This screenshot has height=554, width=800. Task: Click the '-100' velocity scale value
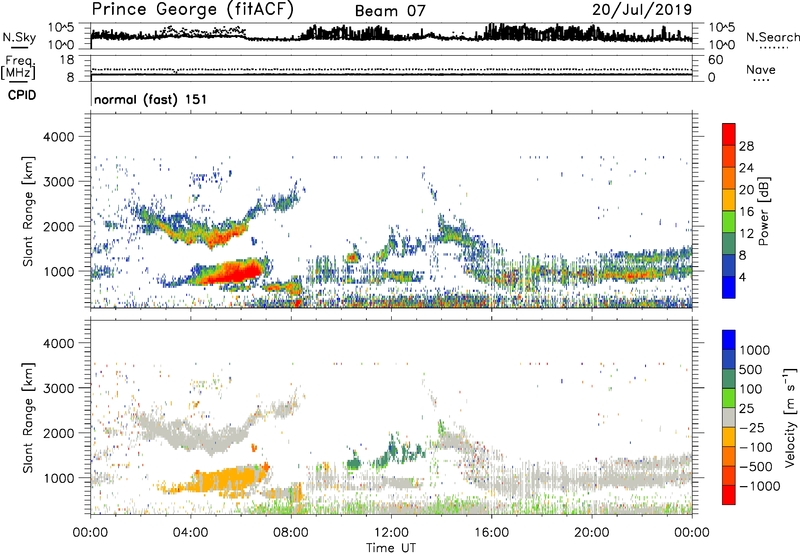tap(756, 447)
